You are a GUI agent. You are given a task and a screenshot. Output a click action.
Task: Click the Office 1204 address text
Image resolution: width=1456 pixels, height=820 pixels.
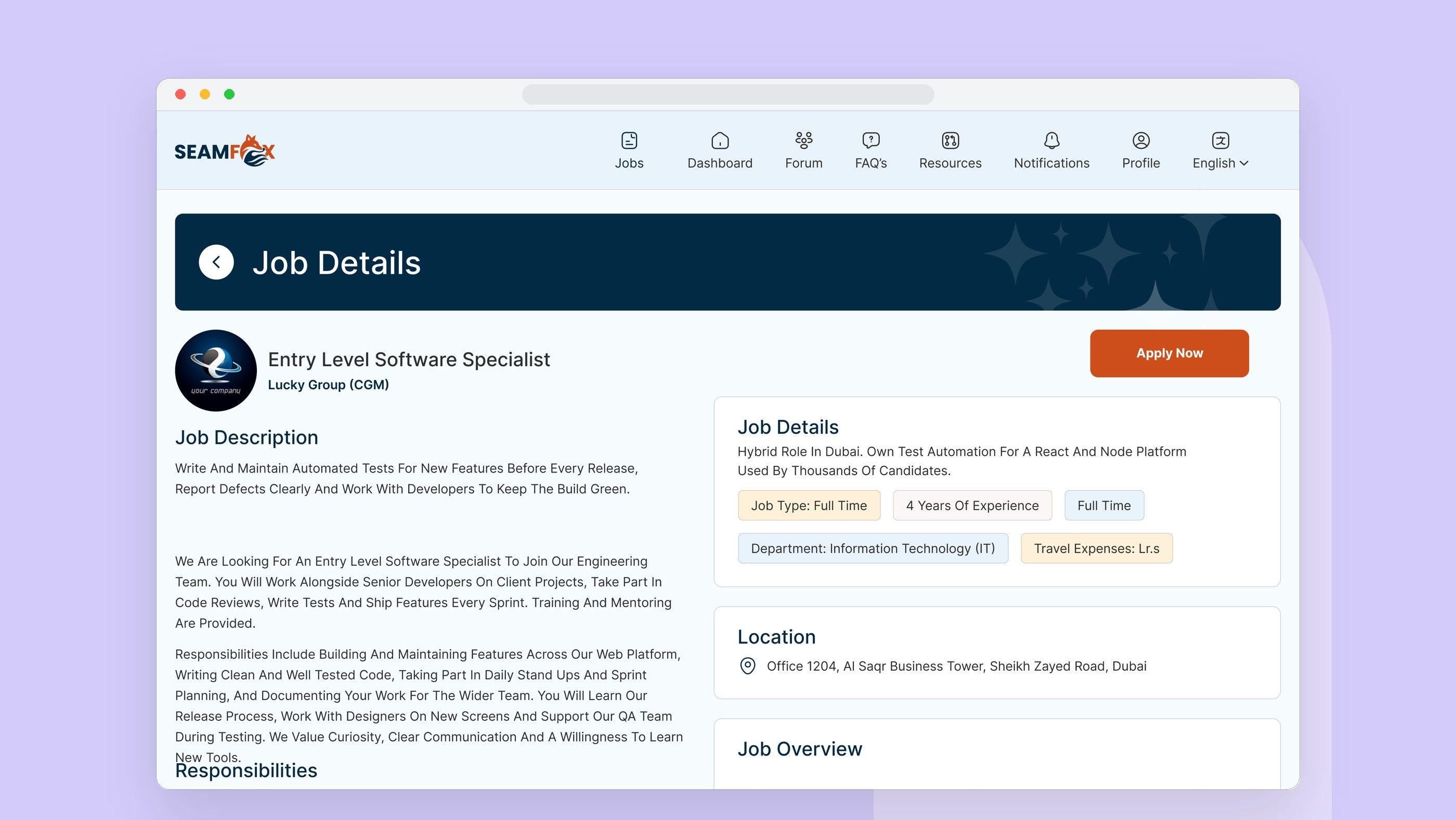point(956,665)
